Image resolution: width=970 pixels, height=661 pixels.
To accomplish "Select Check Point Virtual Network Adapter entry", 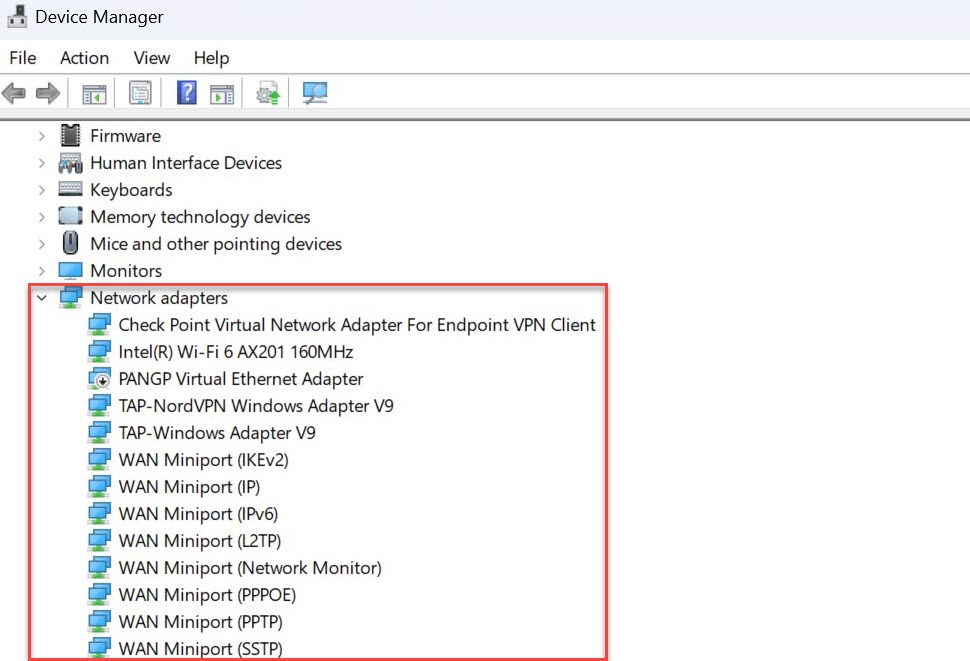I will [x=357, y=325].
